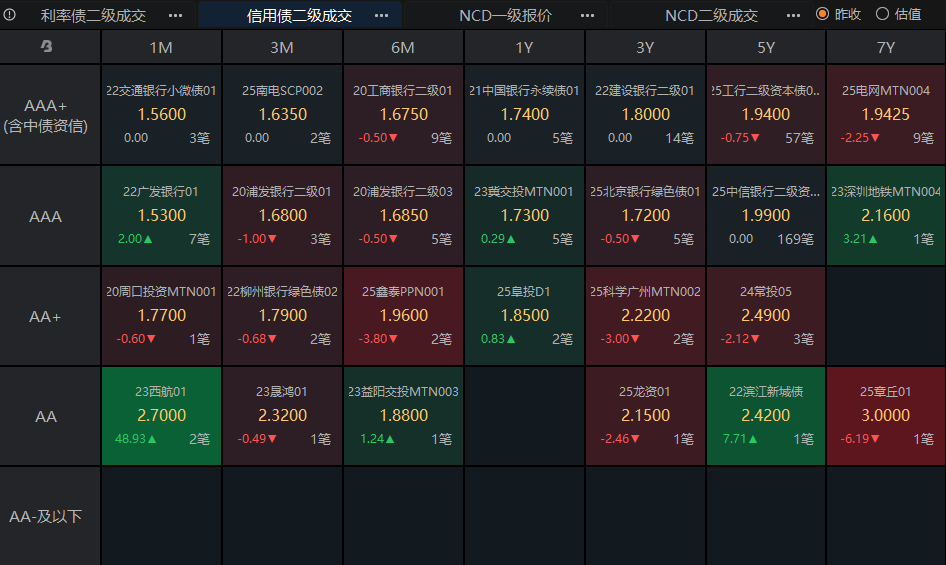Switch to 信用债二级成交 tab
Image resolution: width=946 pixels, height=565 pixels.
(299, 15)
